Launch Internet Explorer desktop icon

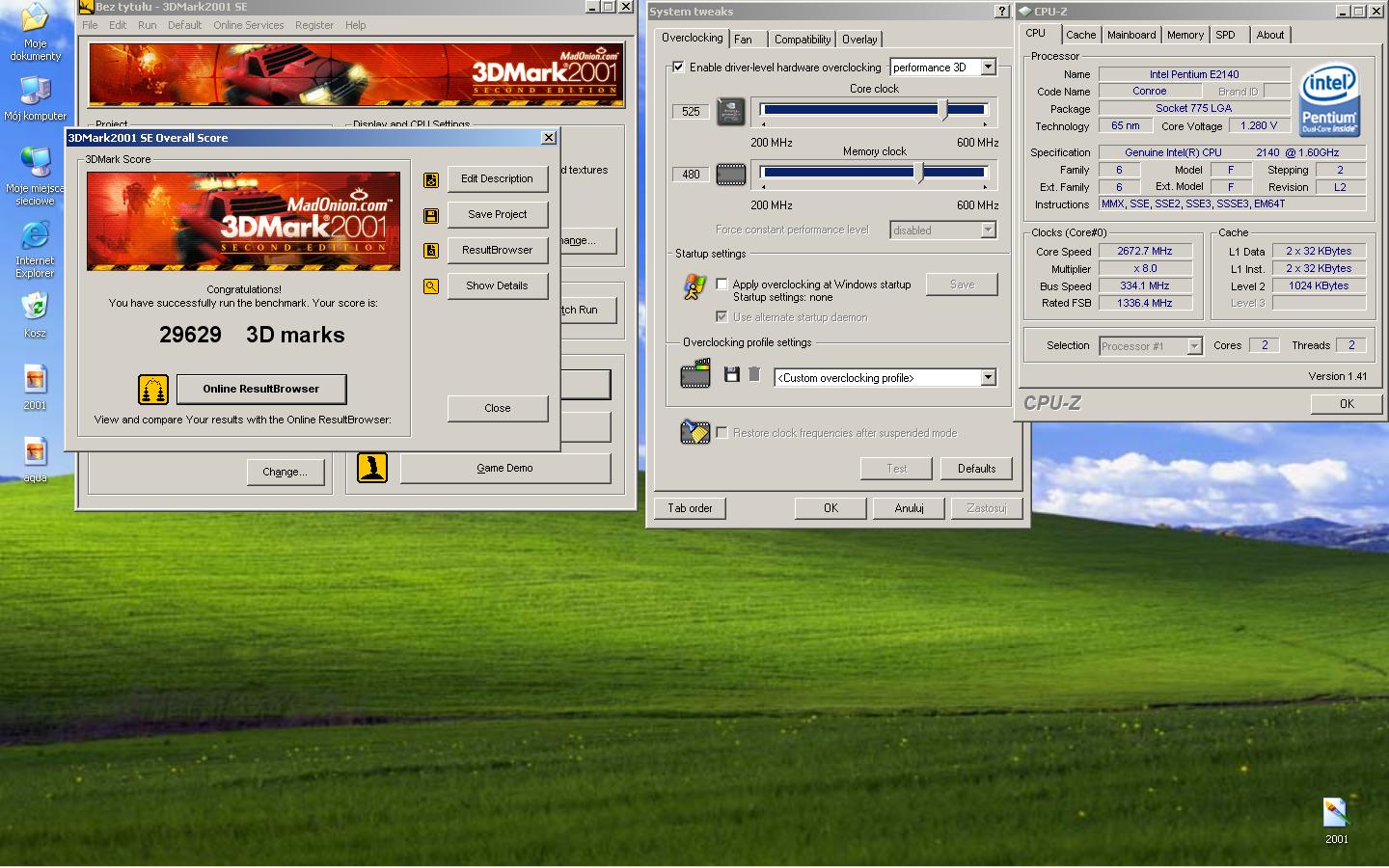[35, 235]
